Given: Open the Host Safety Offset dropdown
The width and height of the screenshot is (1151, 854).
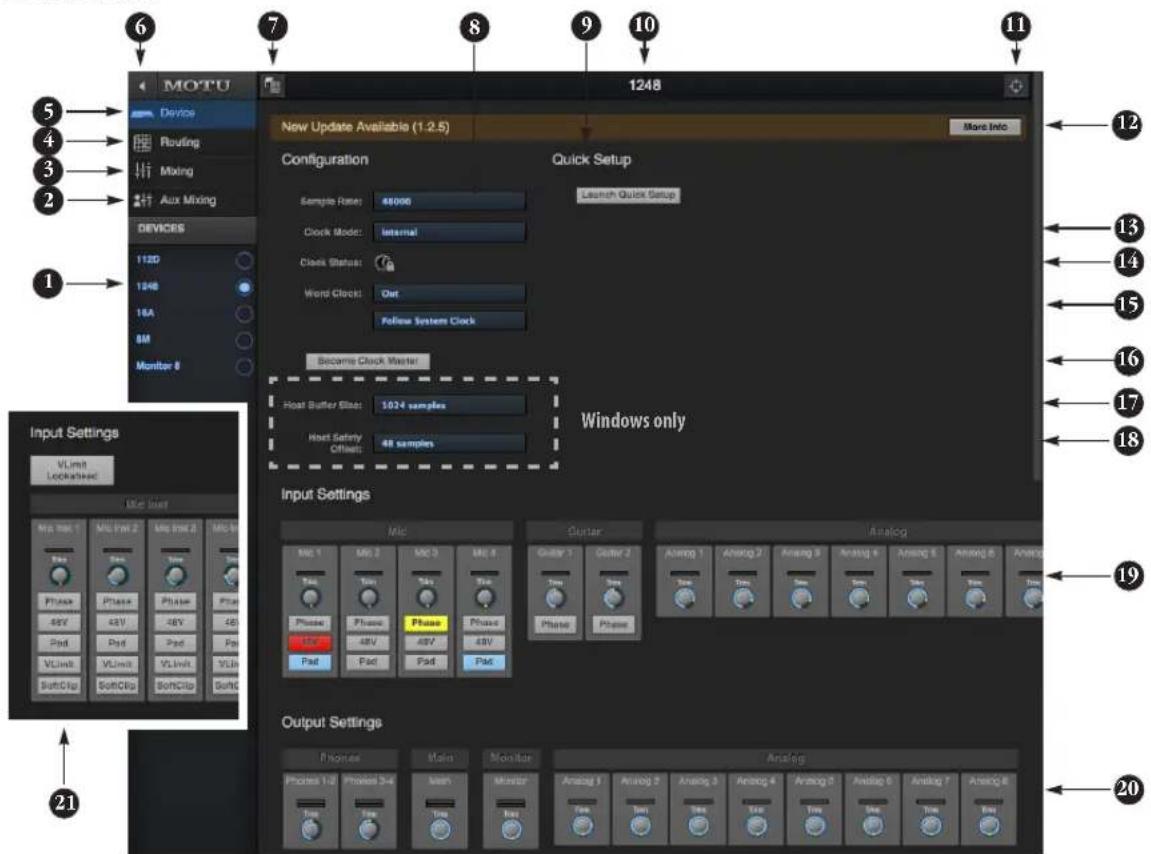Looking at the screenshot, I should pos(449,444).
